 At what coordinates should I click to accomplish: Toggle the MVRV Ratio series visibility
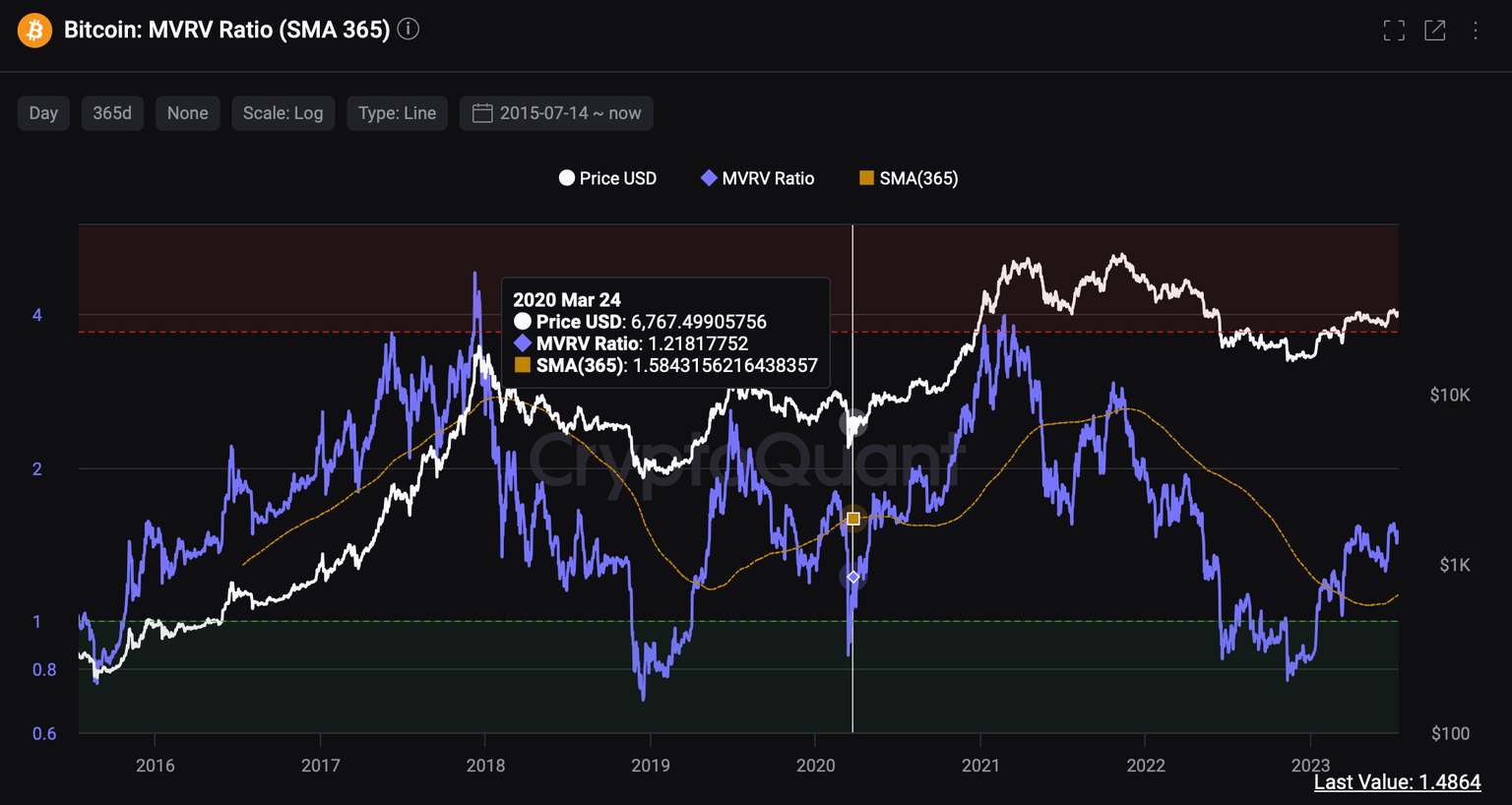[x=756, y=177]
